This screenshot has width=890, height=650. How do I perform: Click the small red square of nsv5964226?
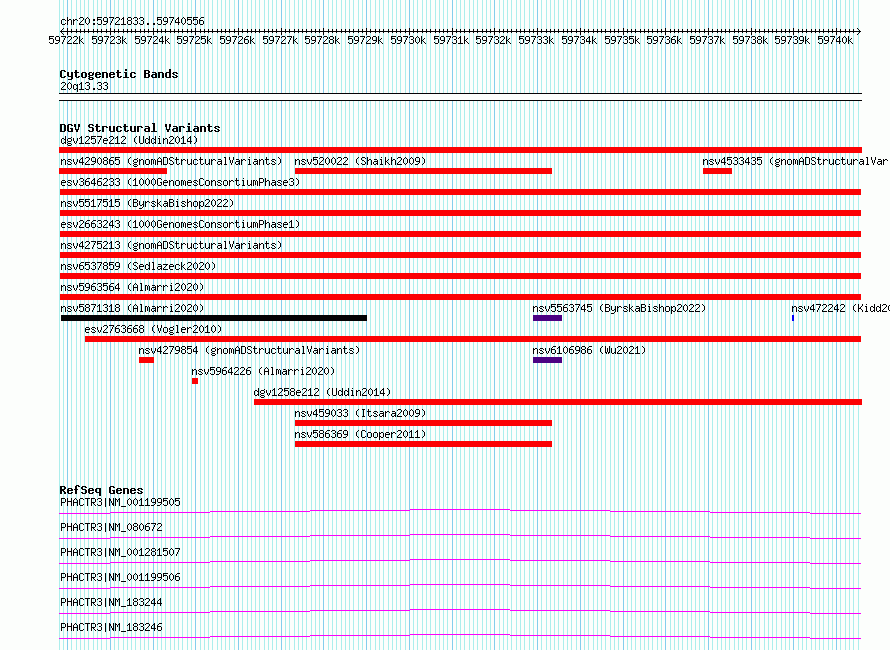click(195, 381)
